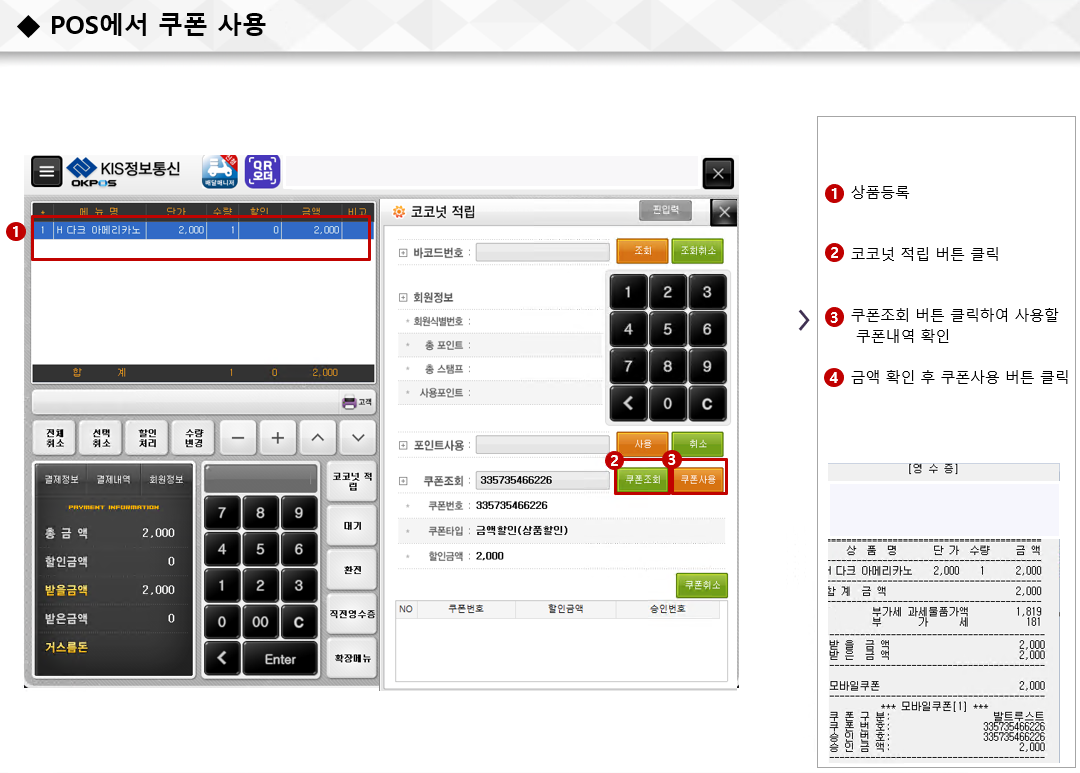Image resolution: width=1080 pixels, height=773 pixels.
Task: Open the hamburger menu beside KIS logo
Action: (x=46, y=171)
